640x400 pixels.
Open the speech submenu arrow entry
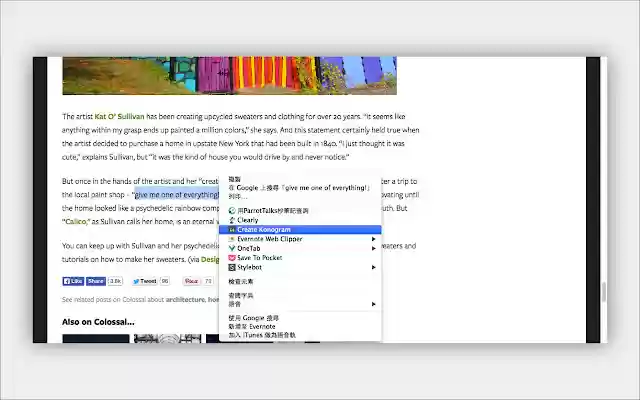(x=300, y=304)
